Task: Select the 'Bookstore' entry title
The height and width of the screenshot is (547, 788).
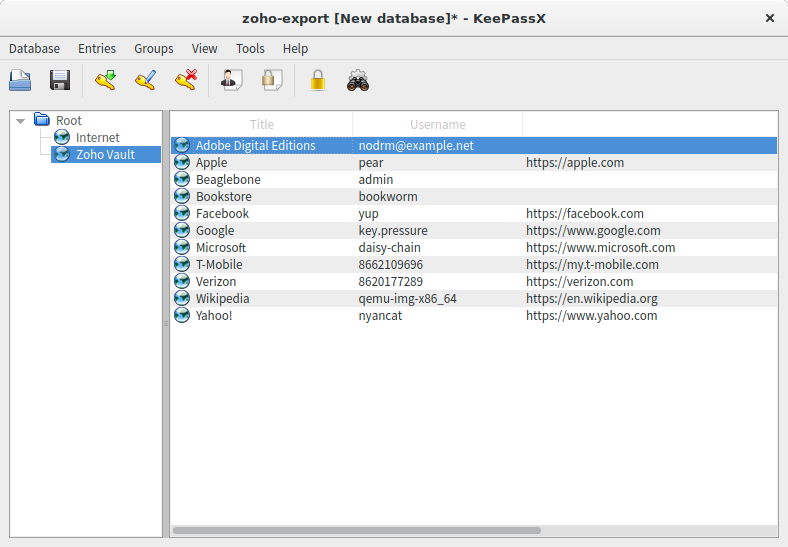Action: point(224,197)
